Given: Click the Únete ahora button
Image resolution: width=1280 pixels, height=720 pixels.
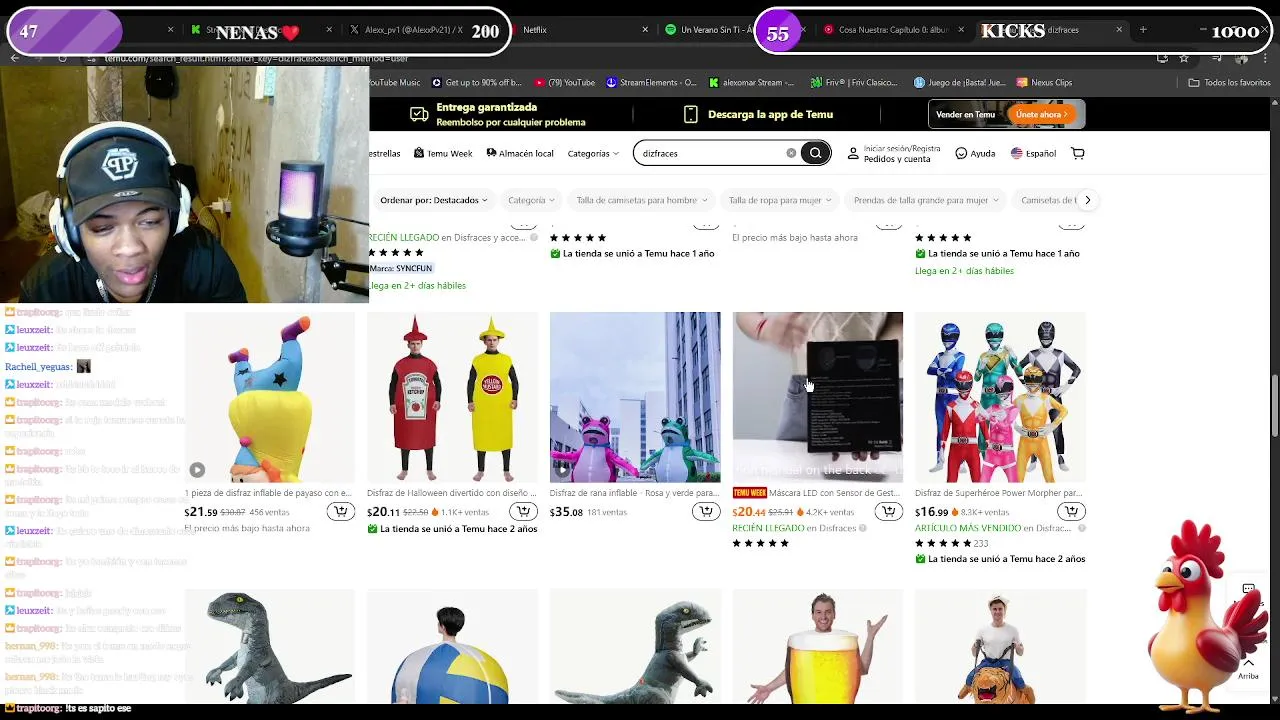Looking at the screenshot, I should (x=1042, y=114).
